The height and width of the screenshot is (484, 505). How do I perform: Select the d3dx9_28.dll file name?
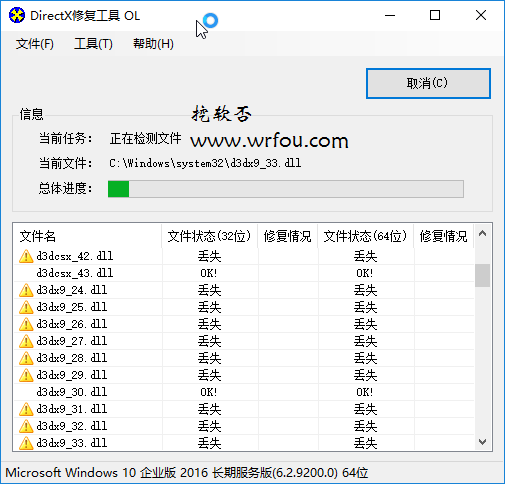pyautogui.click(x=72, y=358)
